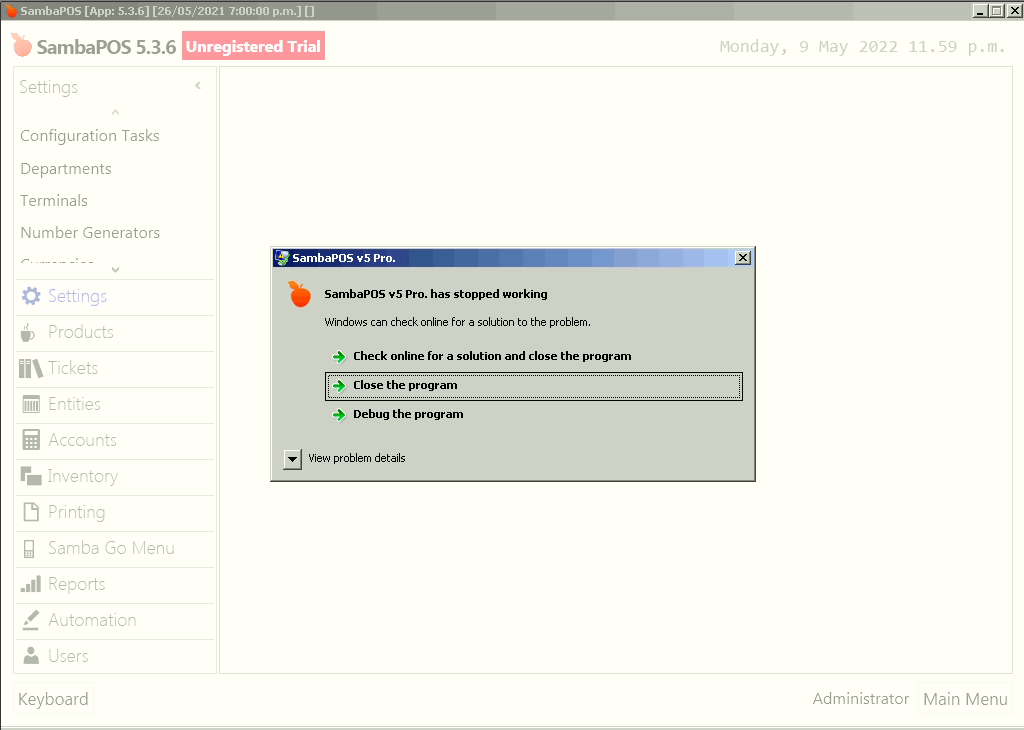Click the Accounts calculator icon
Screen dimensions: 1024x730
31,440
